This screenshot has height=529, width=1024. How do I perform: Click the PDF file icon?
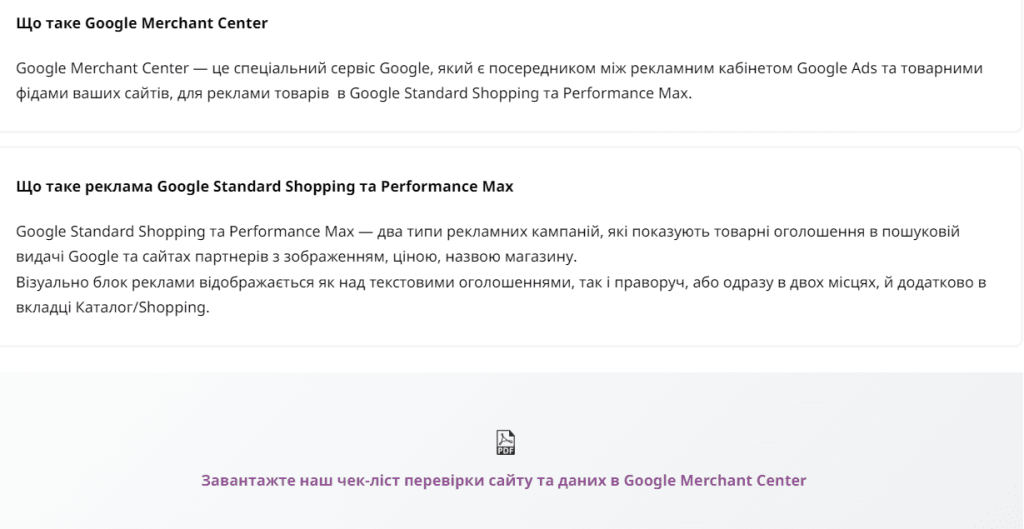(506, 442)
